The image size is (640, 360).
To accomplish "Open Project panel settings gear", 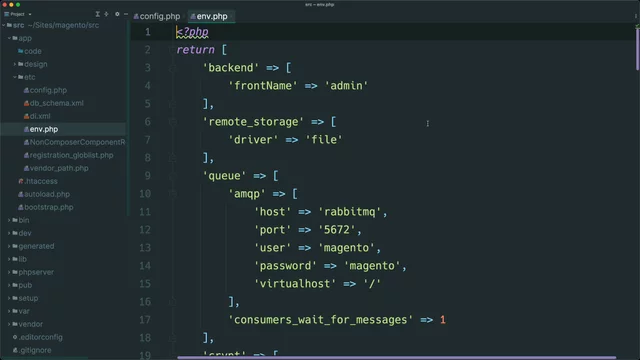I will [117, 14].
